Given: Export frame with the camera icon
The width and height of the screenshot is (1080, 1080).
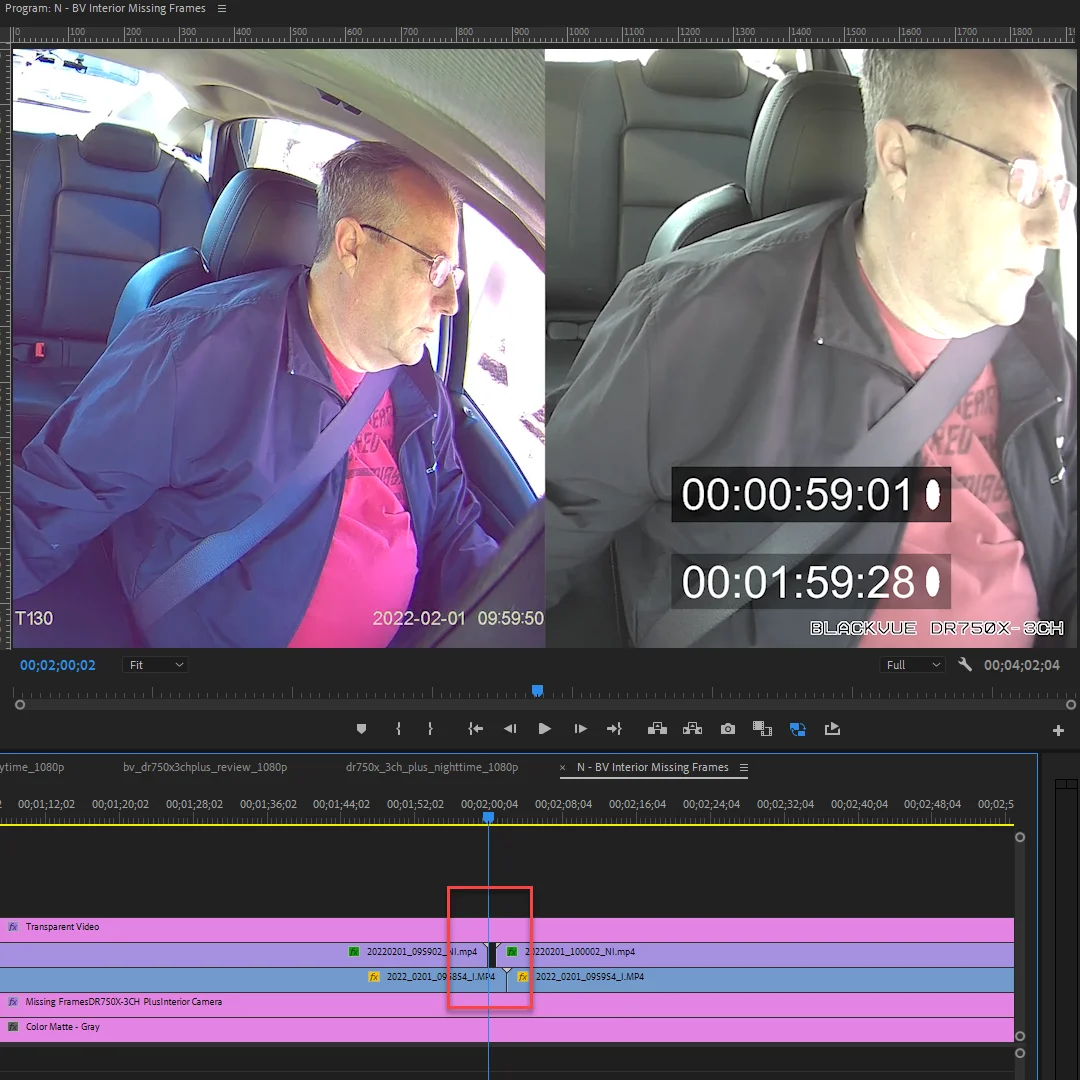Looking at the screenshot, I should [x=727, y=729].
